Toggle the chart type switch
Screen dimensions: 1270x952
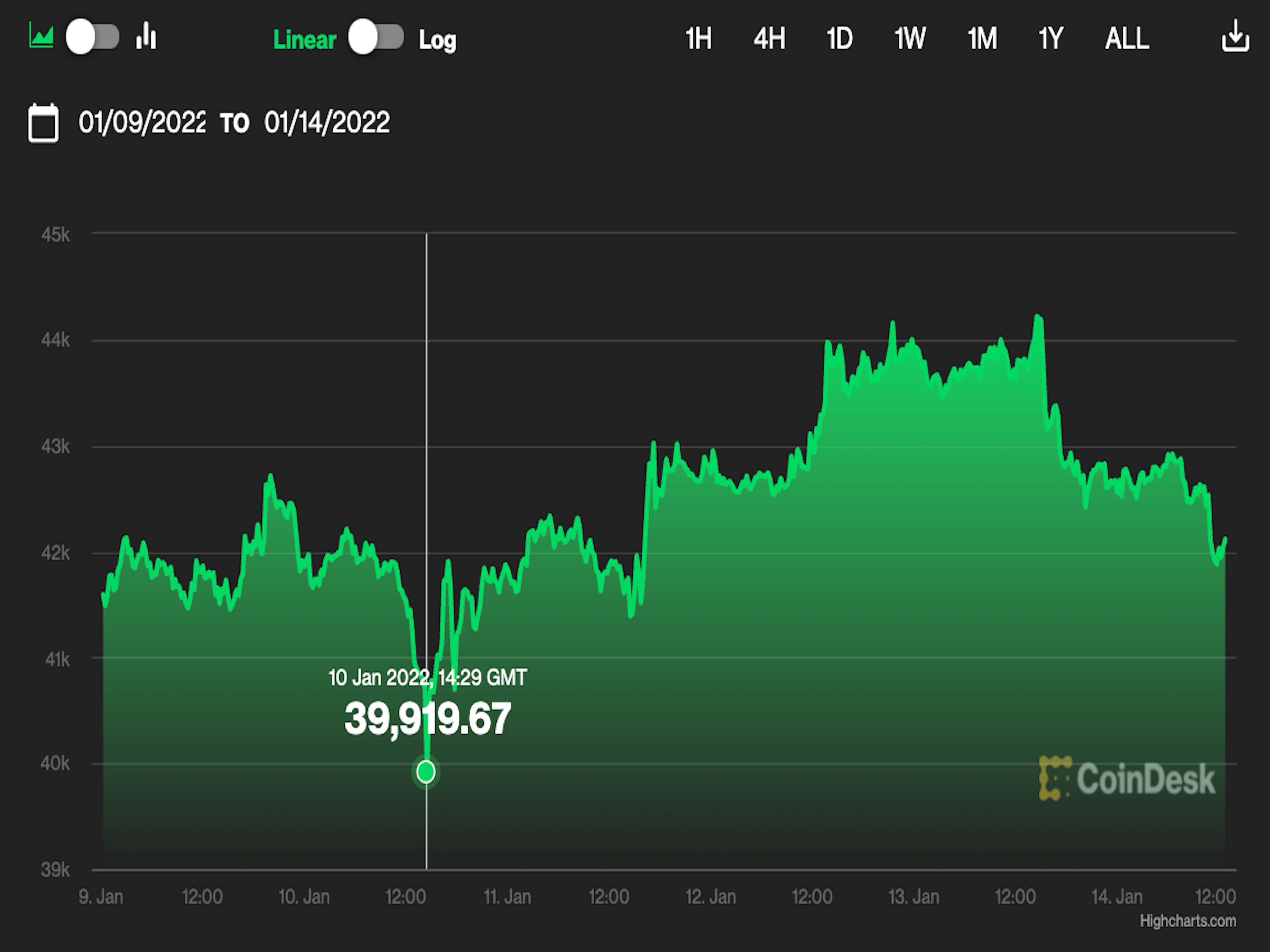tap(92, 37)
